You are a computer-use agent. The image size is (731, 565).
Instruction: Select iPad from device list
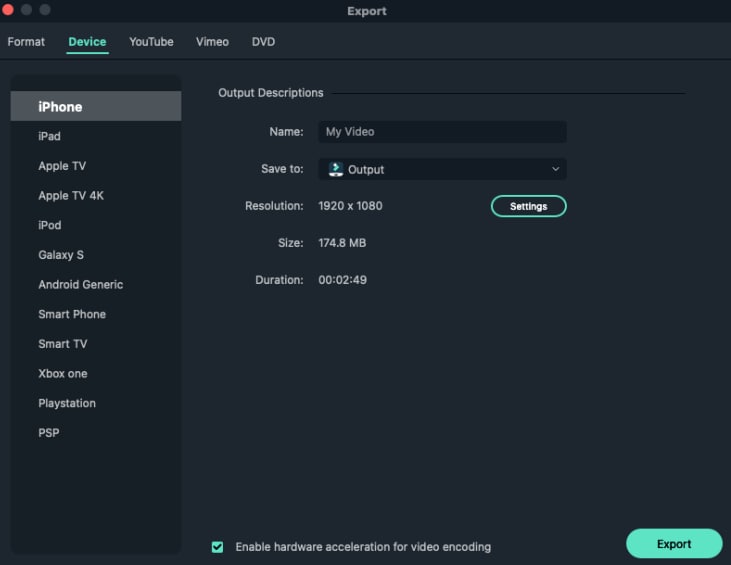(x=50, y=136)
